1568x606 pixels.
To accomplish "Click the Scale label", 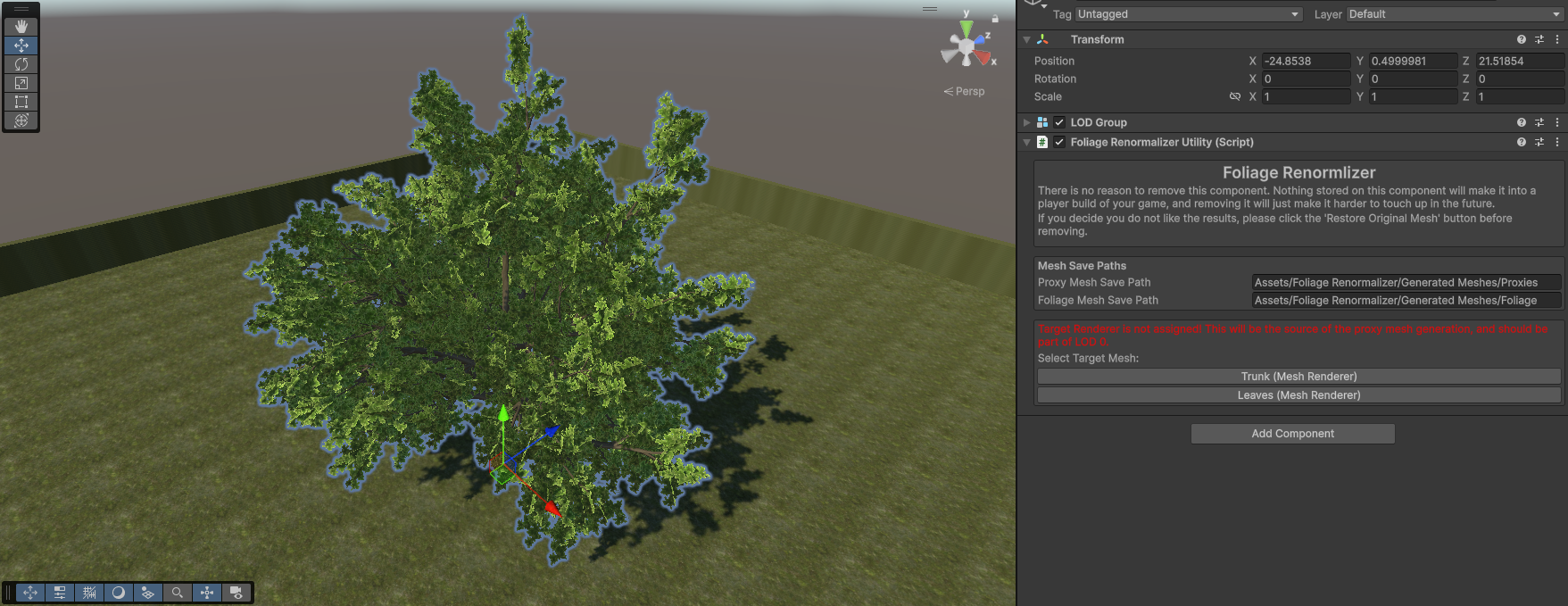I will pyautogui.click(x=1048, y=96).
